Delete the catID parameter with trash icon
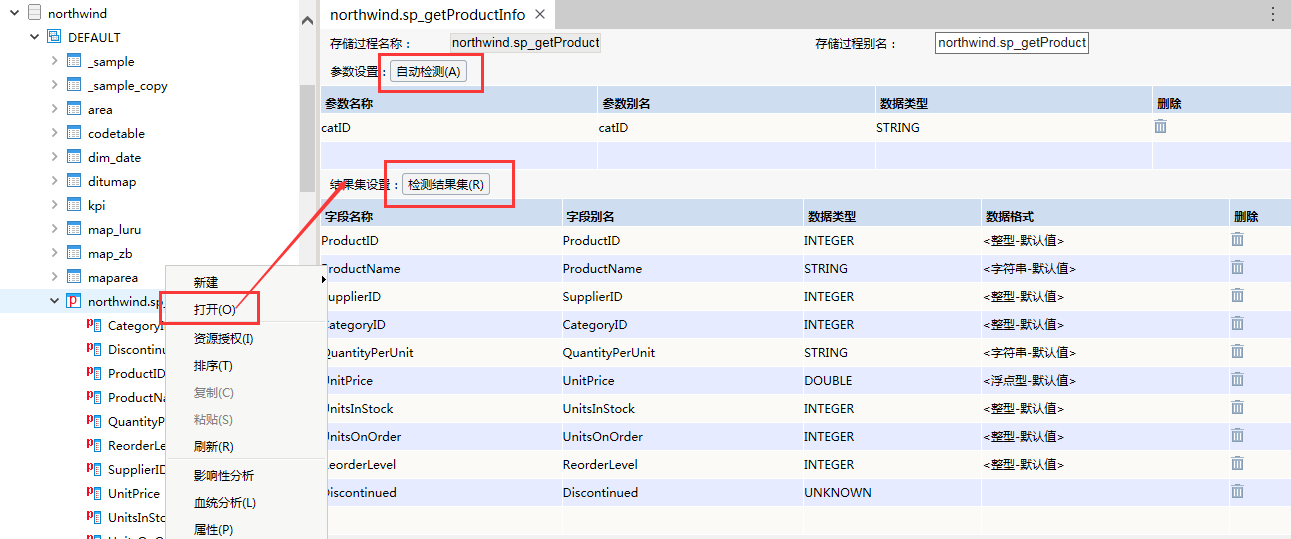 point(1160,127)
